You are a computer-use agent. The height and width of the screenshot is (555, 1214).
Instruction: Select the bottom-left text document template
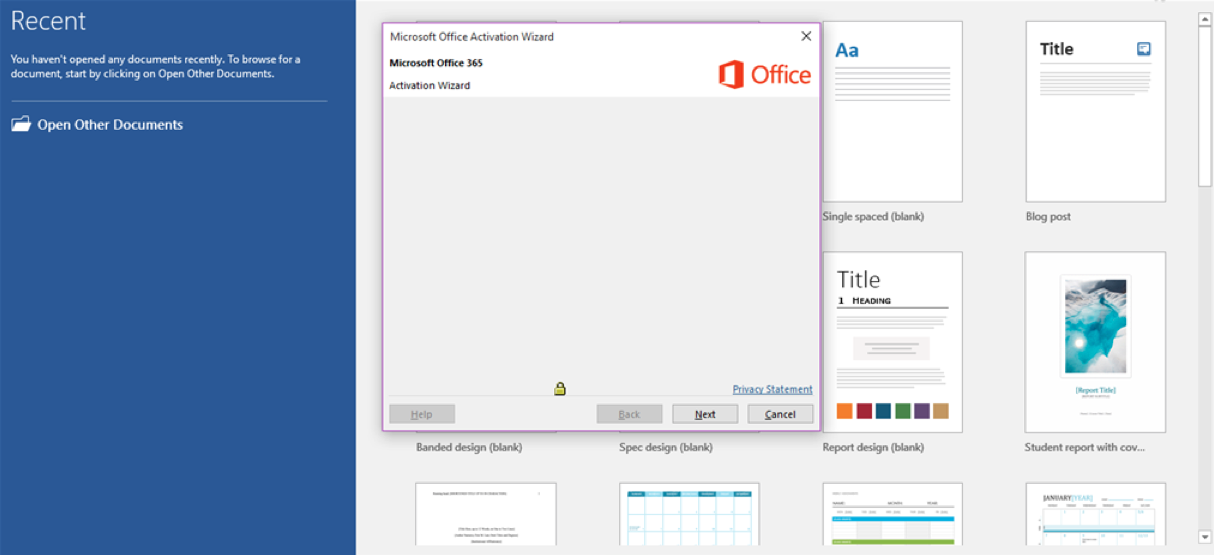486,514
